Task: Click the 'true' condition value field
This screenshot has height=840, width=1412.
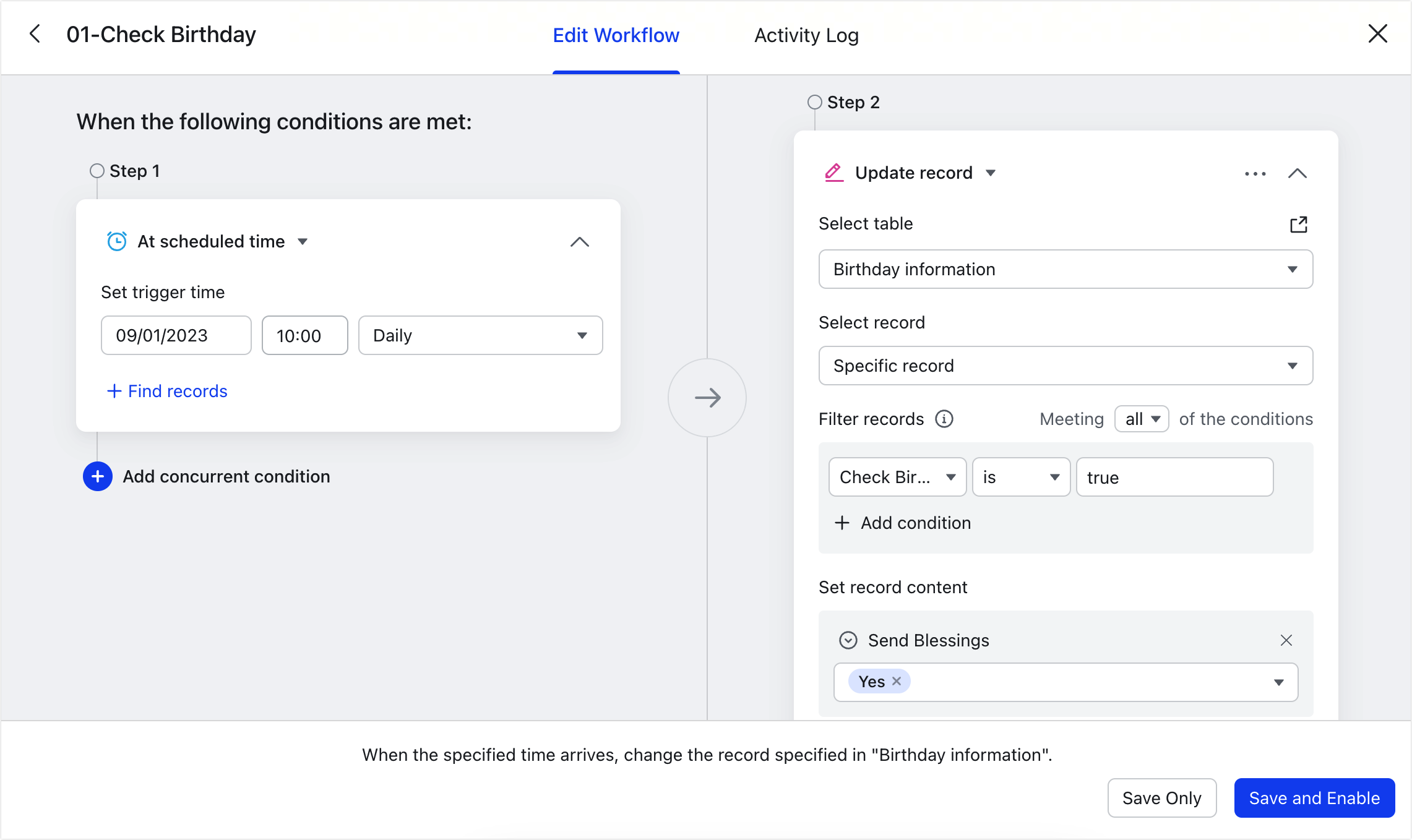Action: click(x=1174, y=477)
